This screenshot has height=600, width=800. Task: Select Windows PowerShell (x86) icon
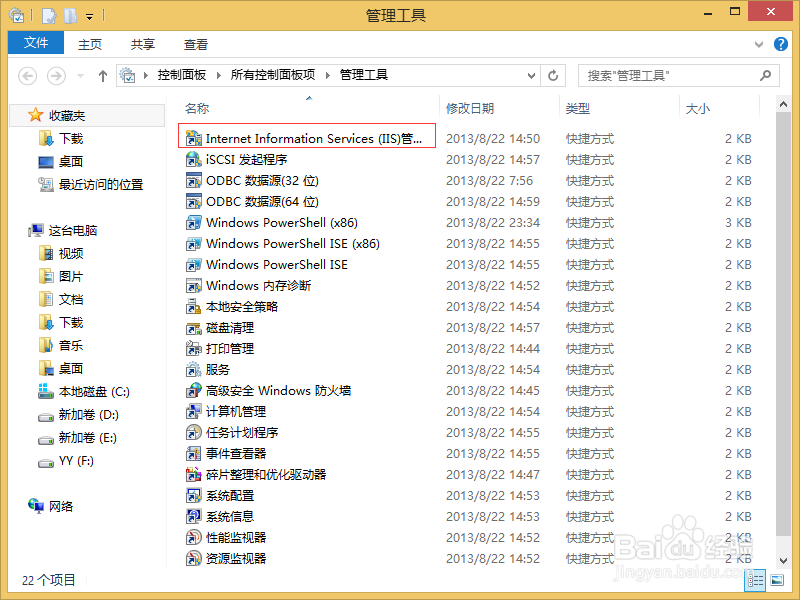point(193,222)
